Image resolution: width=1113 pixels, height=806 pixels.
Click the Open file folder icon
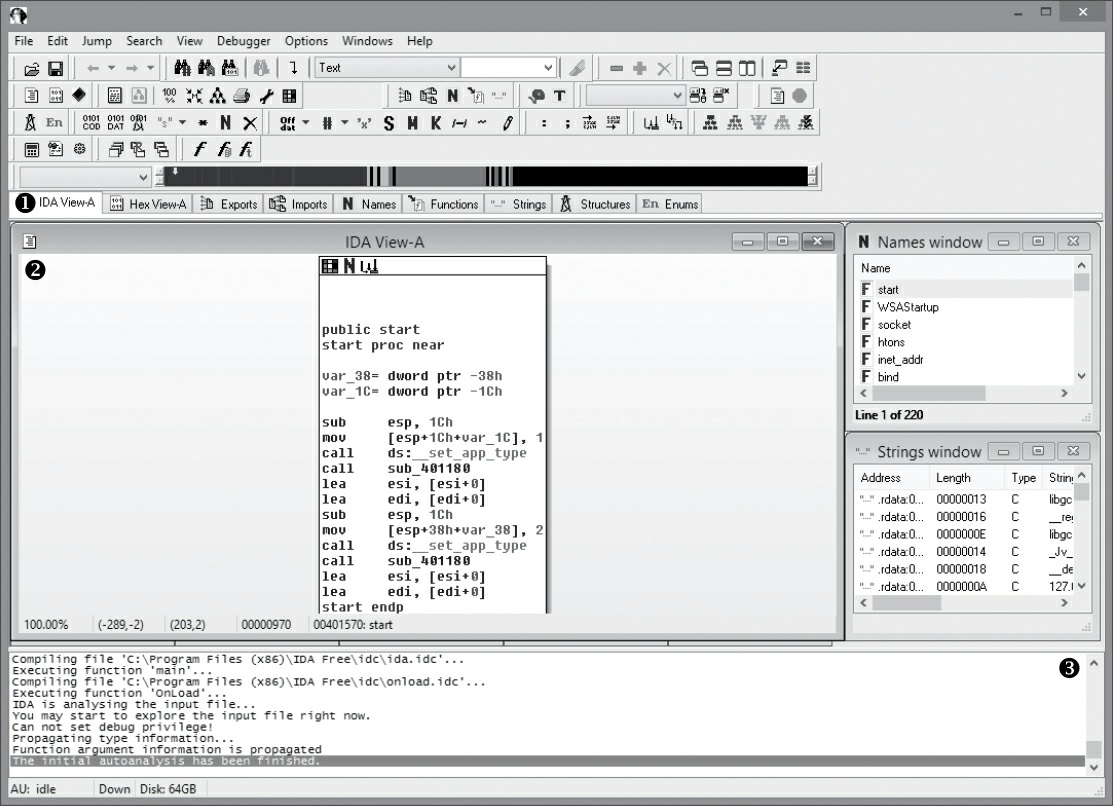coord(31,68)
